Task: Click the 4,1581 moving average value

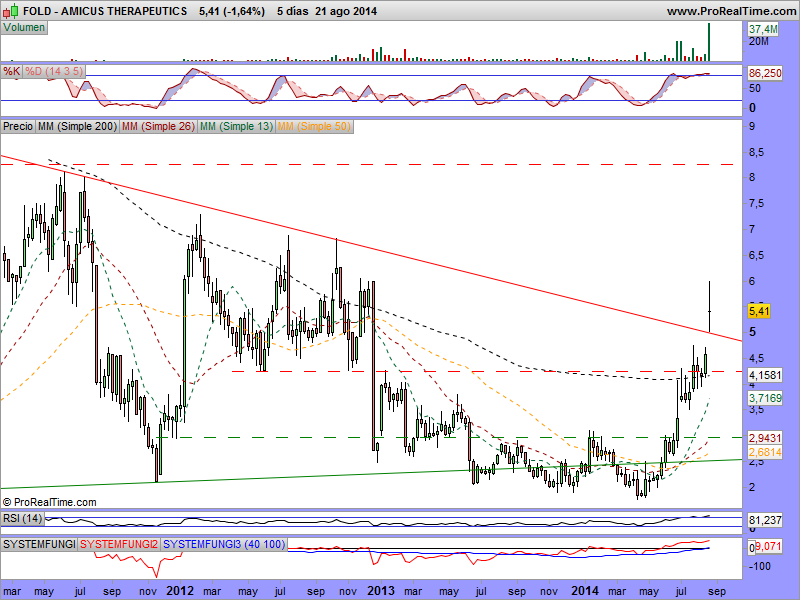Action: coord(765,376)
